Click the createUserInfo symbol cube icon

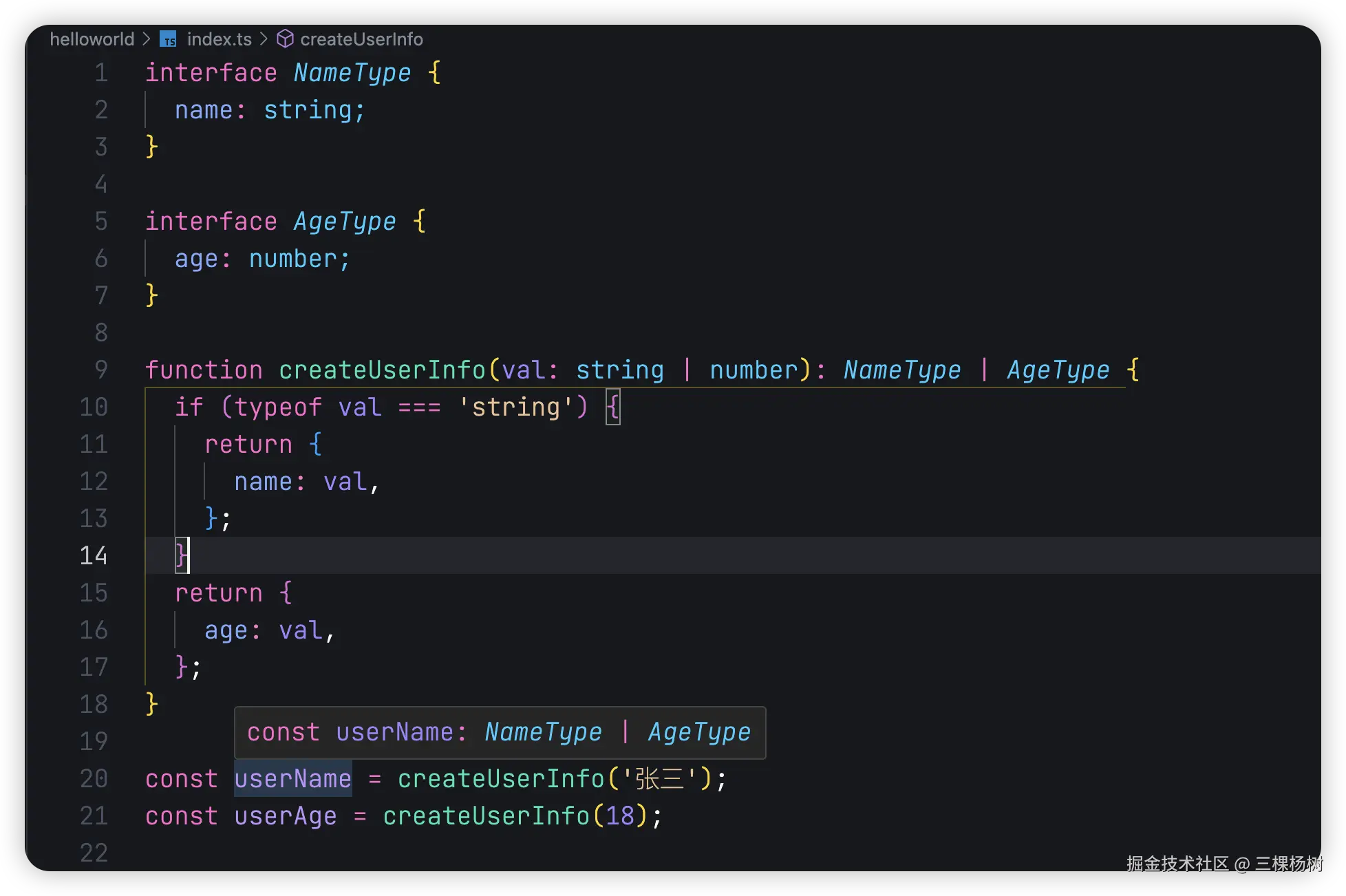(285, 39)
